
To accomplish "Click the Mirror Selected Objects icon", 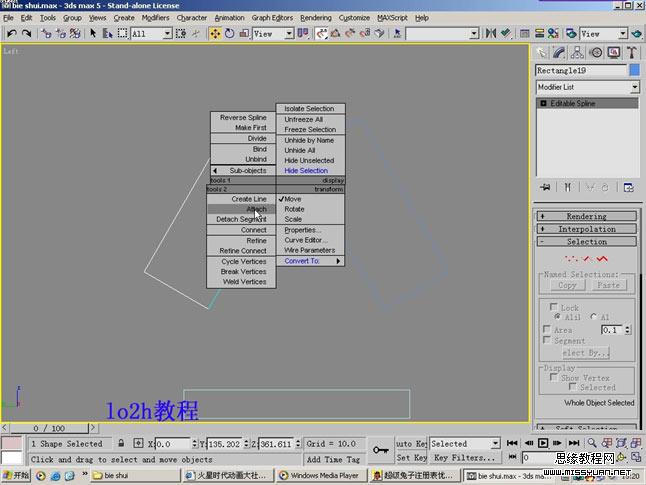I will pos(491,33).
